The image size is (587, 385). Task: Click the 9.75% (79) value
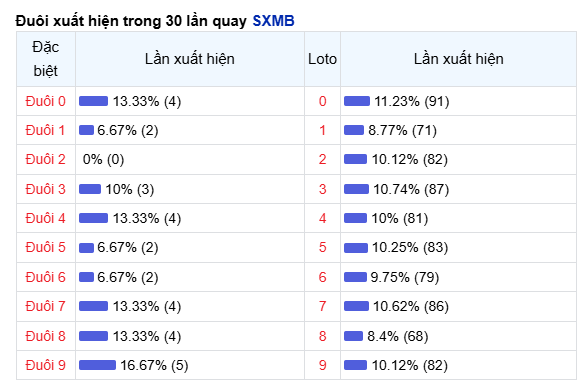point(404,277)
